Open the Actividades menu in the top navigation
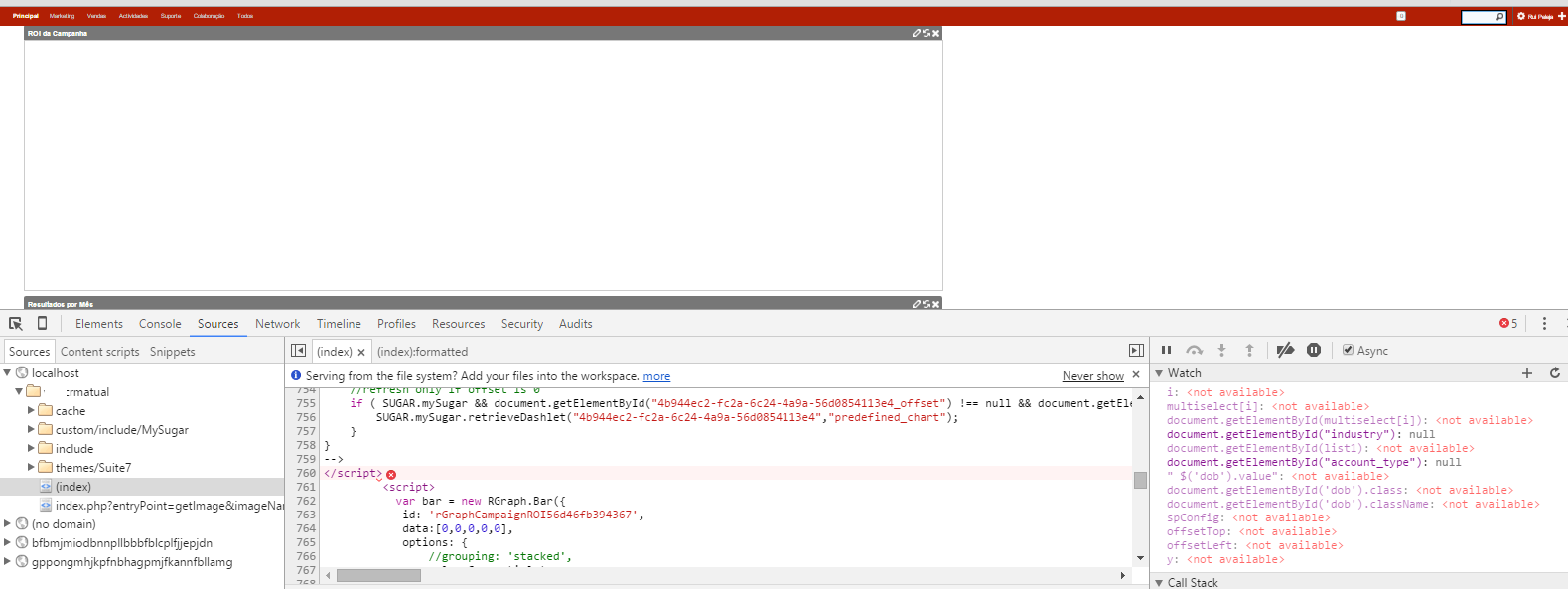This screenshot has width=1568, height=589. tap(133, 16)
